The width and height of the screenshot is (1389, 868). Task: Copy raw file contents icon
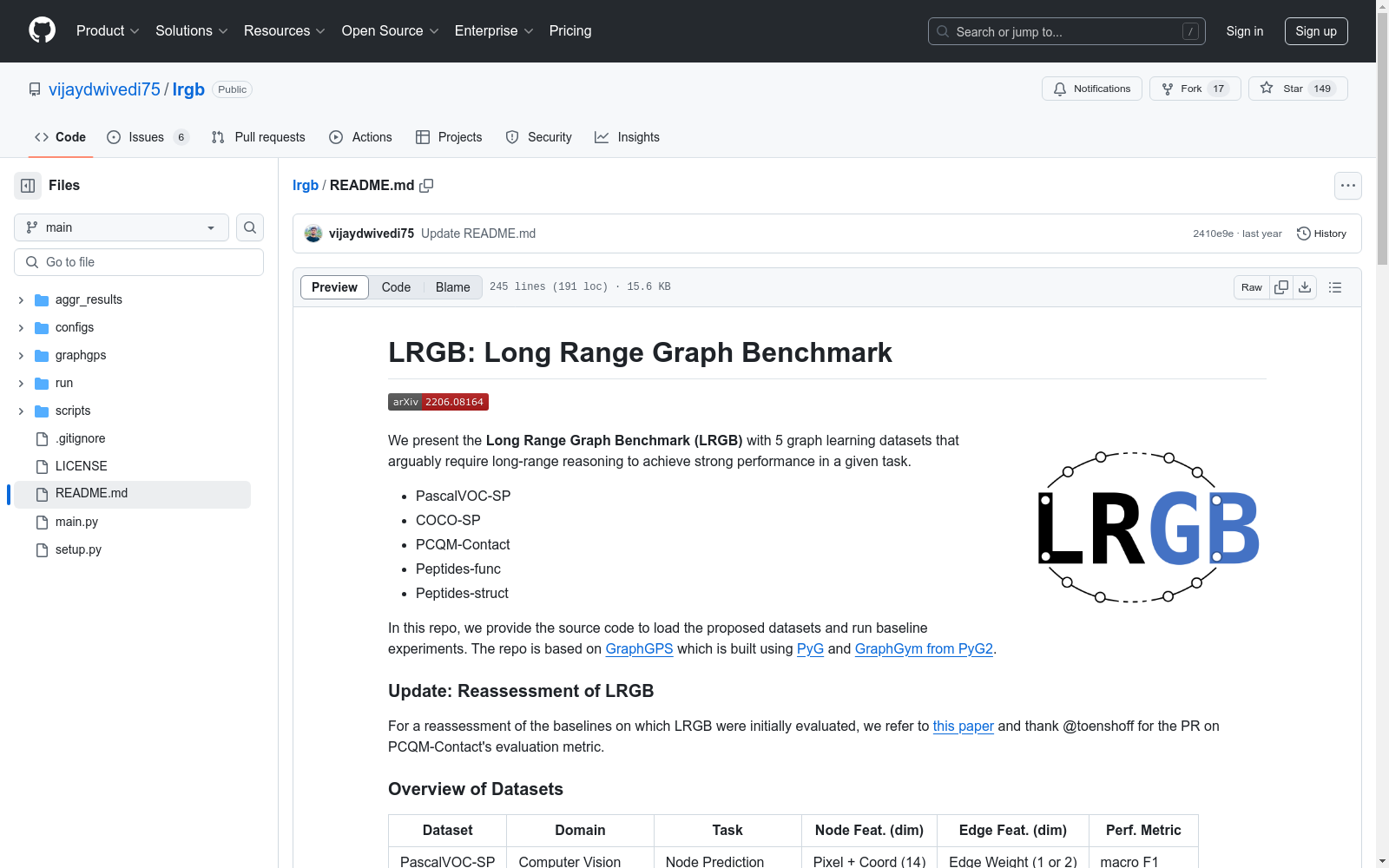click(1280, 286)
